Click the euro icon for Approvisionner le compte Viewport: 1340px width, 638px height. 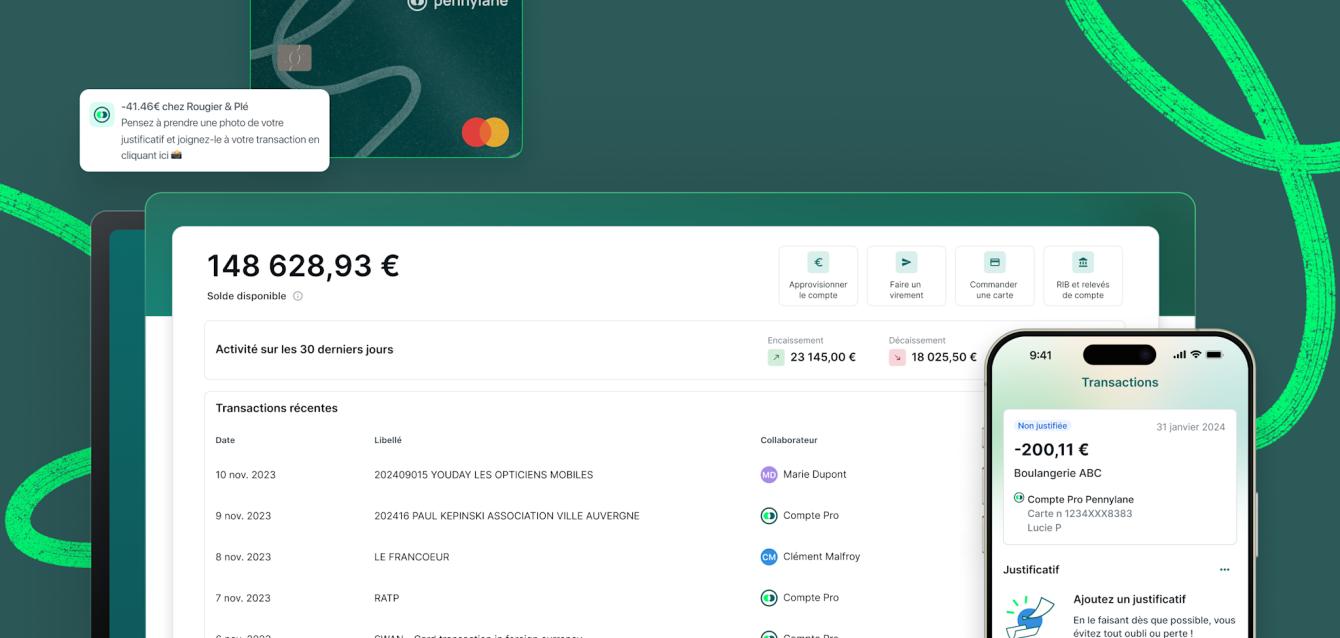coord(818,263)
